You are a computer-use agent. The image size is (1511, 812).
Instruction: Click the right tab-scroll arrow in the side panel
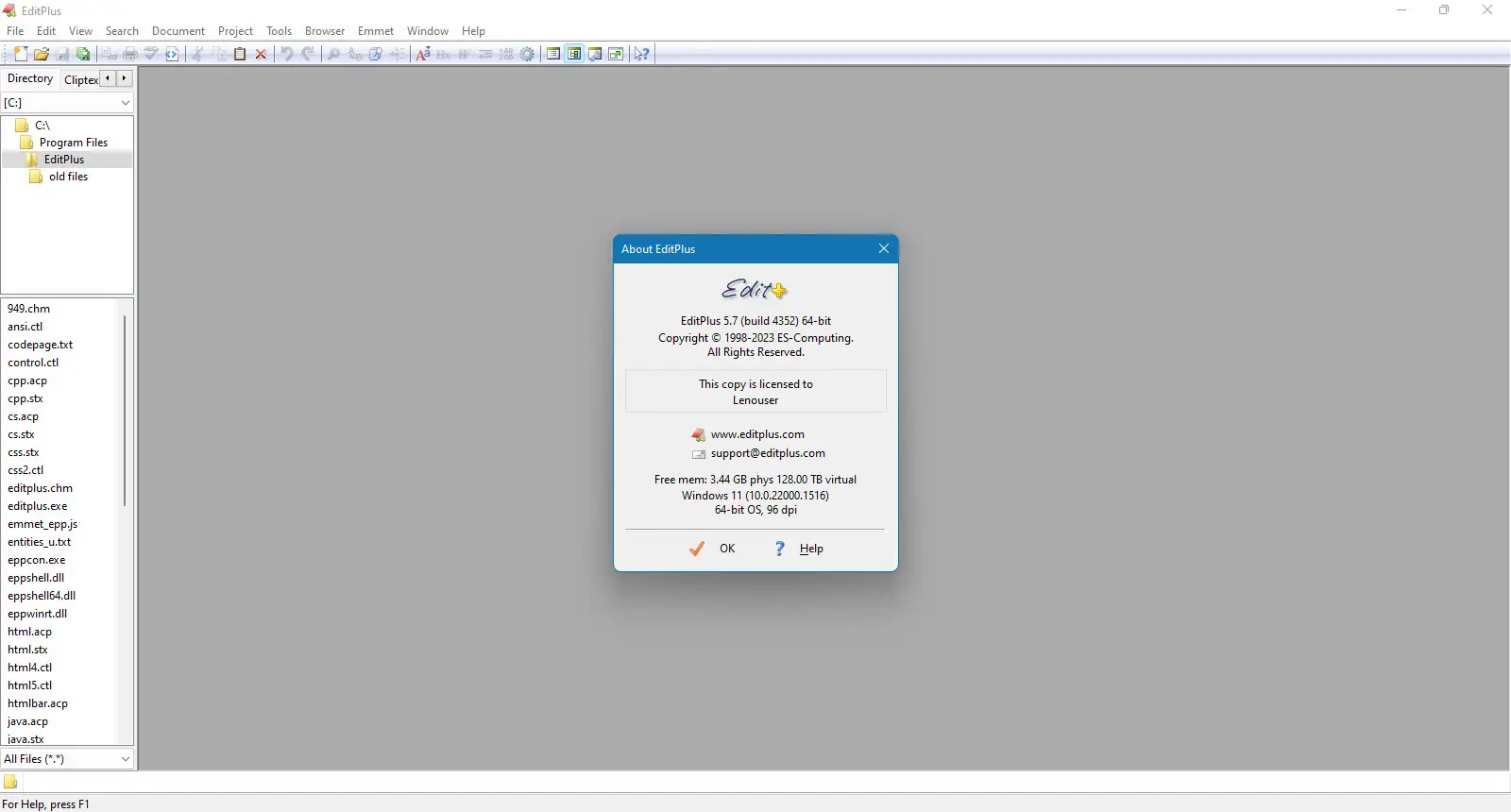tap(124, 78)
